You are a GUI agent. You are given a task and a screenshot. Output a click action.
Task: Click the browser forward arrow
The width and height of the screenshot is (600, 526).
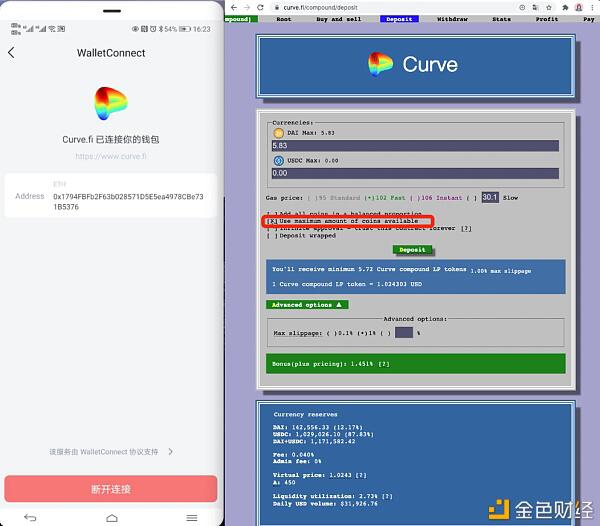pos(247,7)
